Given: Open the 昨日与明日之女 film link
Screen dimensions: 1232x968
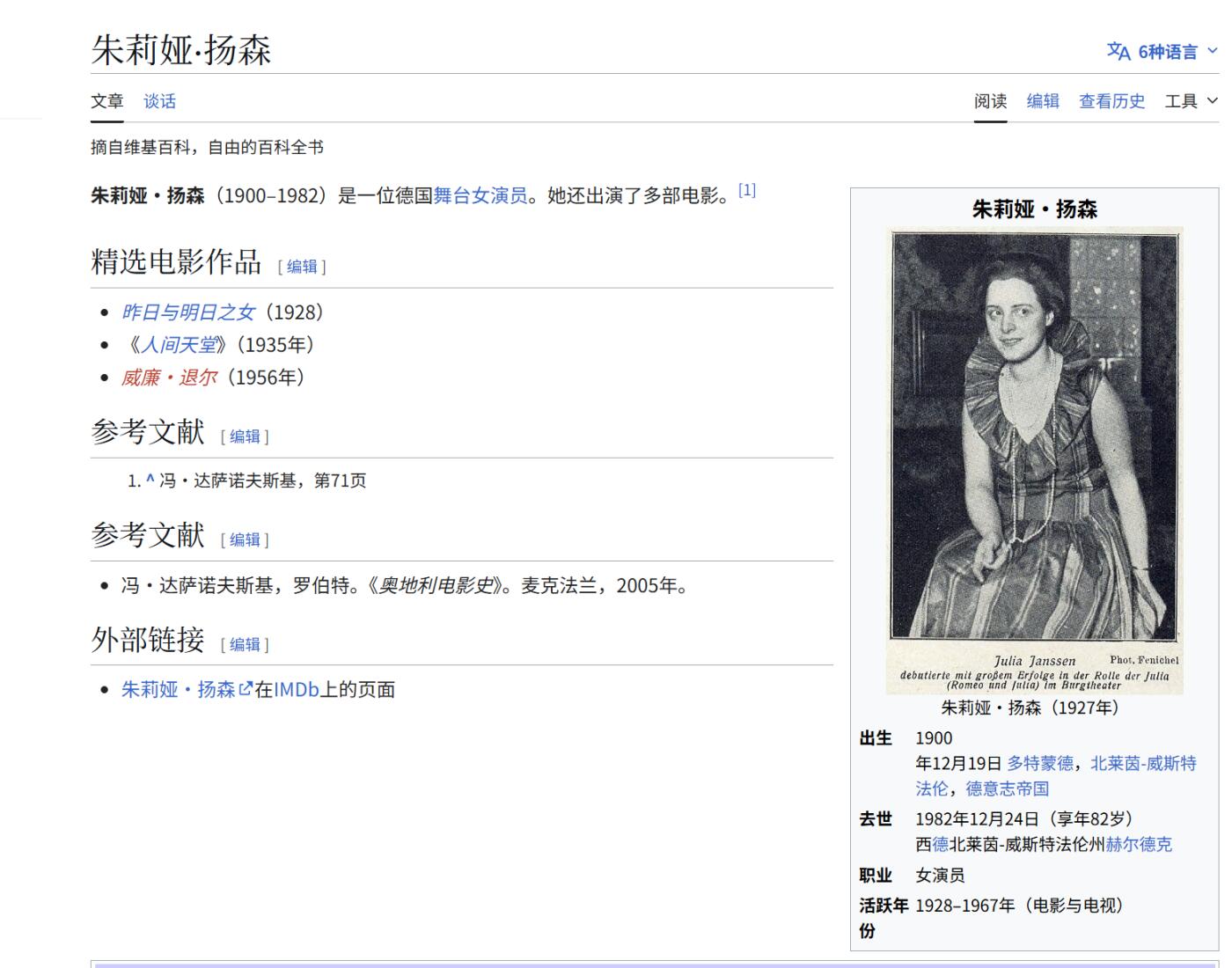Looking at the screenshot, I should 187,312.
